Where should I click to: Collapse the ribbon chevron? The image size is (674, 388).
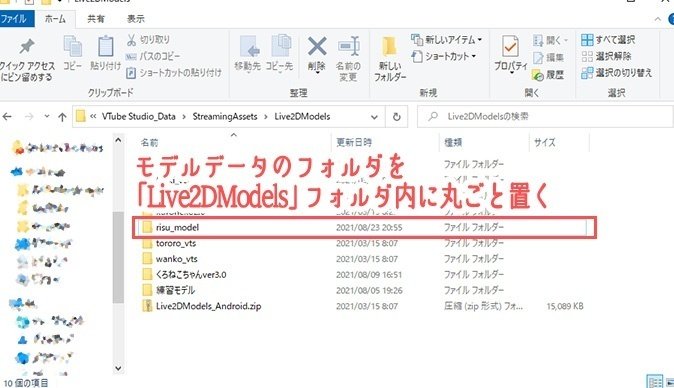pos(657,19)
